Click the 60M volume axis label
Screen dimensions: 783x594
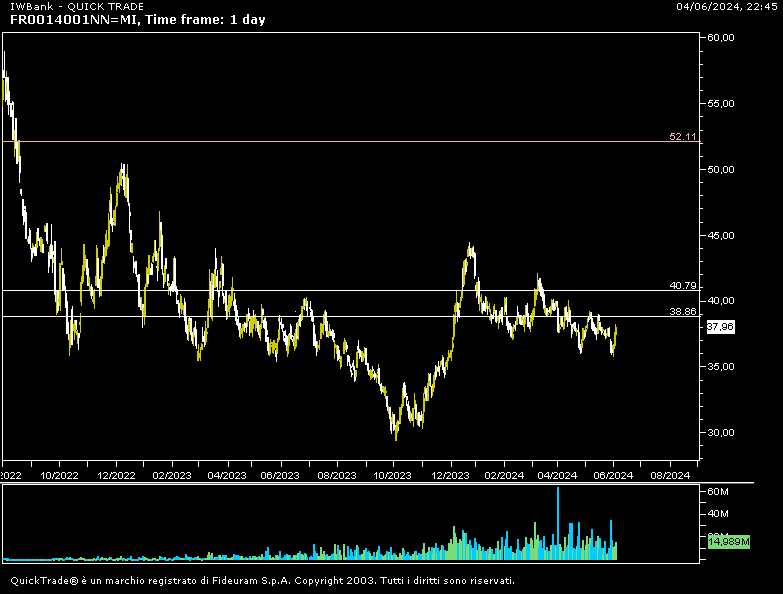(718, 492)
